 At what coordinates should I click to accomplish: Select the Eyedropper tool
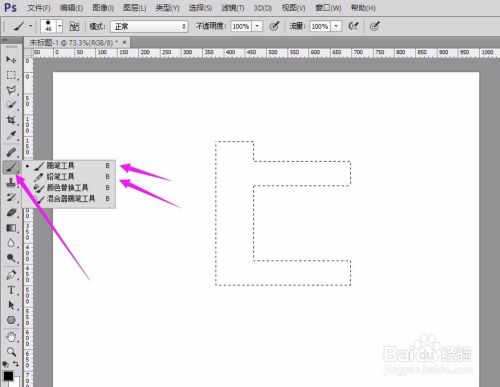coord(11,136)
